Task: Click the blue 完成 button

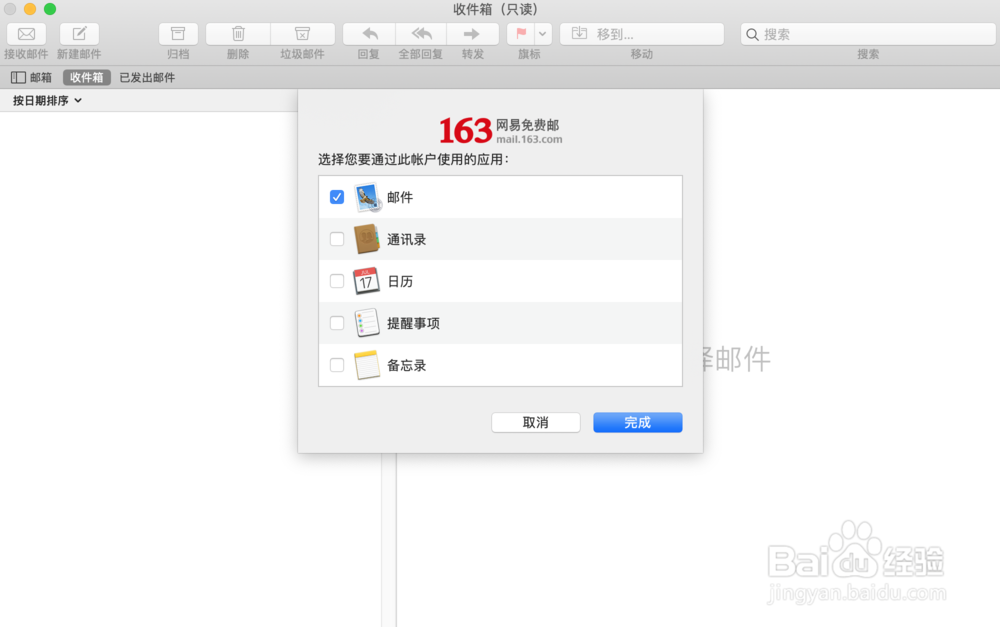Action: (638, 422)
